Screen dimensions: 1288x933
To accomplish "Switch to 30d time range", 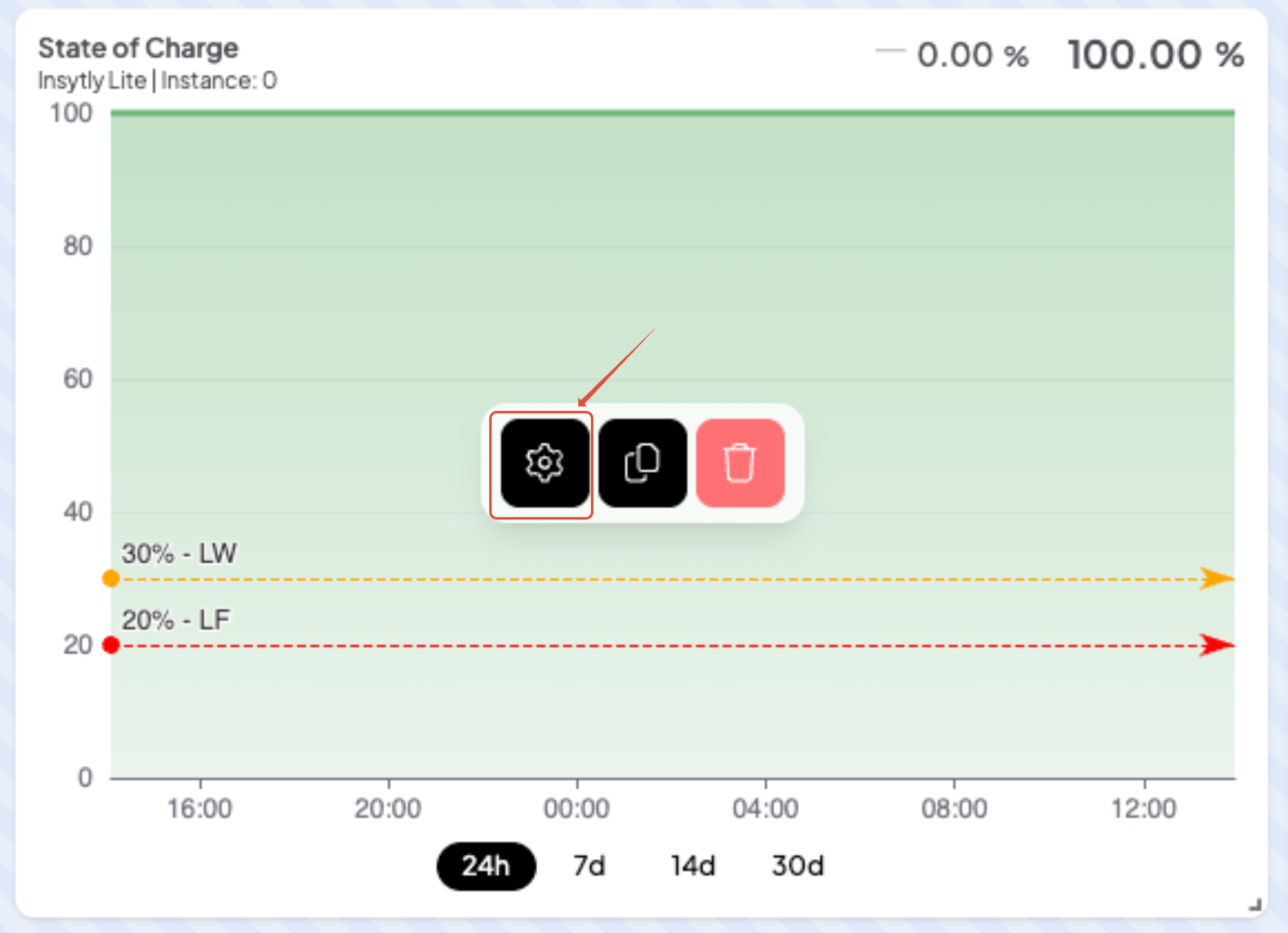I will pos(798,866).
